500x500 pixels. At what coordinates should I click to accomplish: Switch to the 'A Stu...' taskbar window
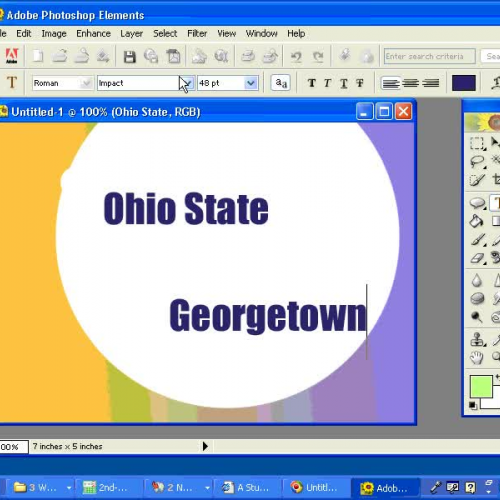(247, 488)
